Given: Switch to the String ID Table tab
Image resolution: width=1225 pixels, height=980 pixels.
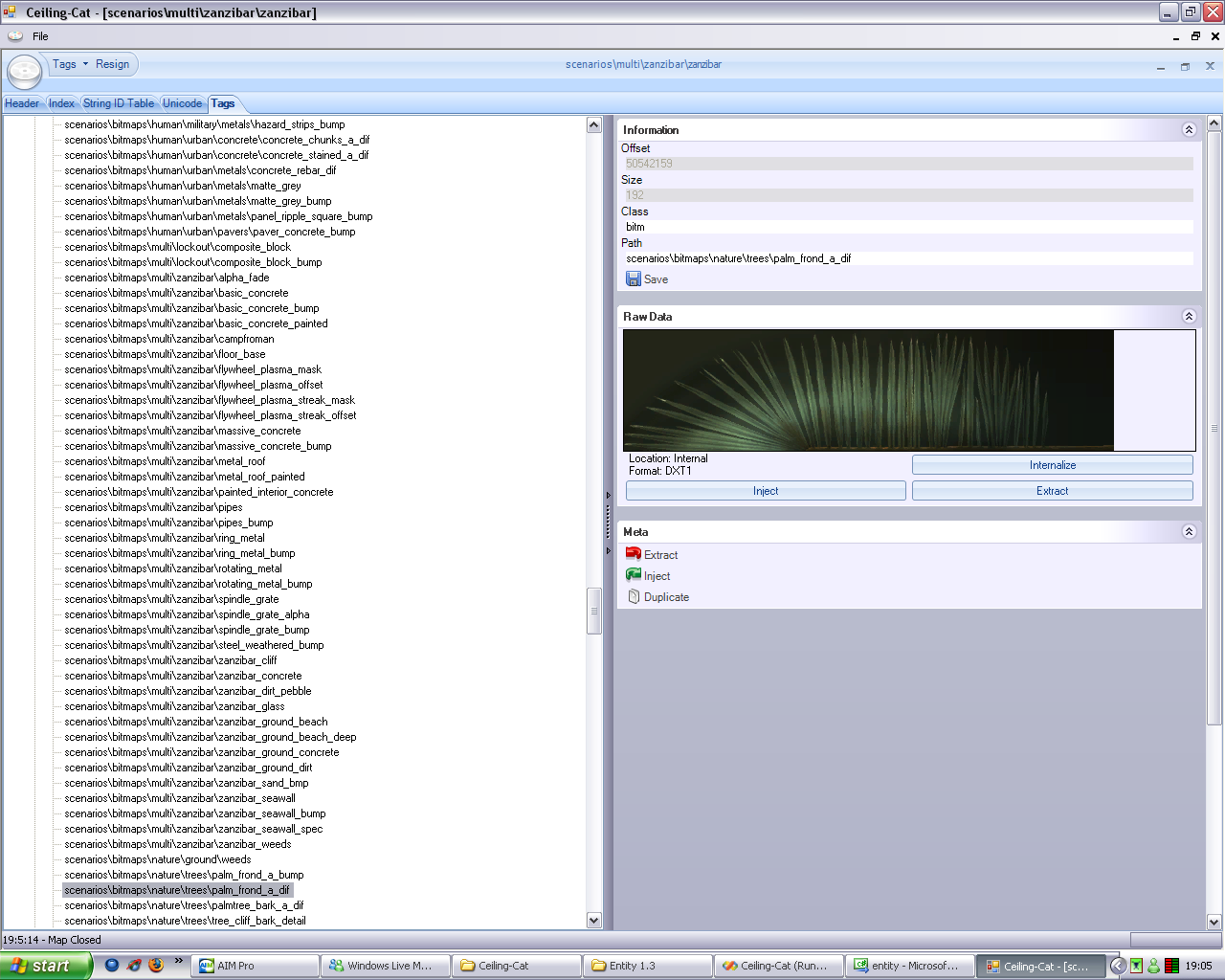Looking at the screenshot, I should tap(119, 103).
